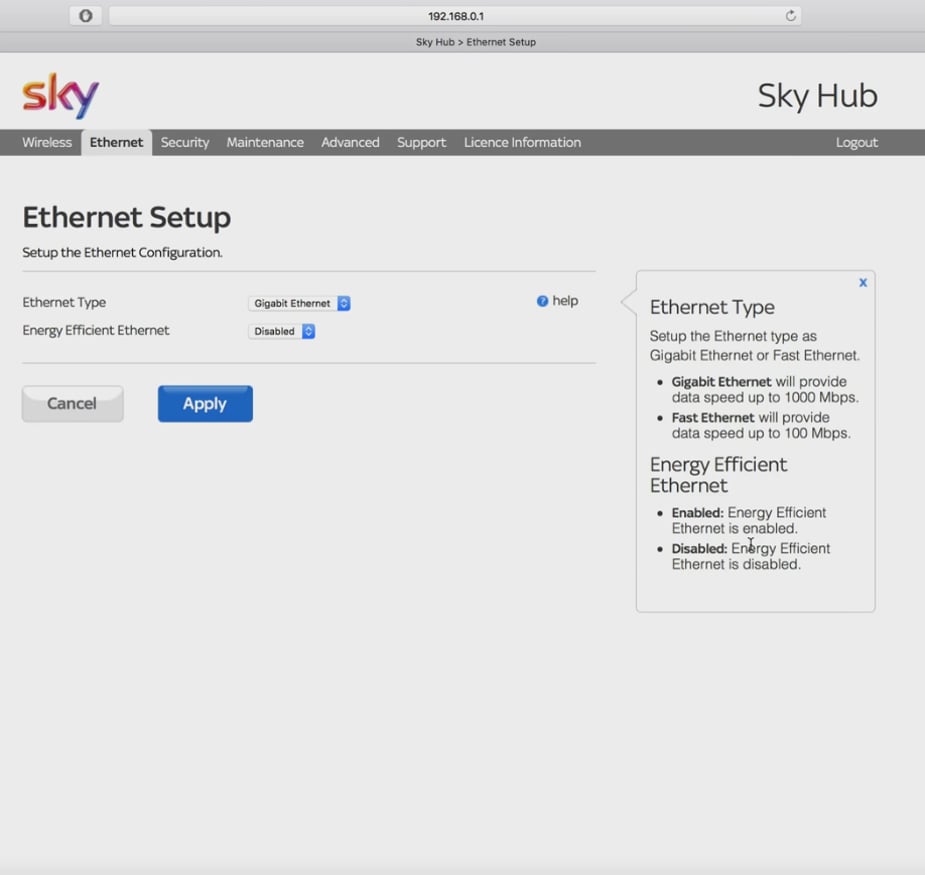Viewport: 925px width, 875px height.
Task: Click the help link text
Action: coord(565,301)
